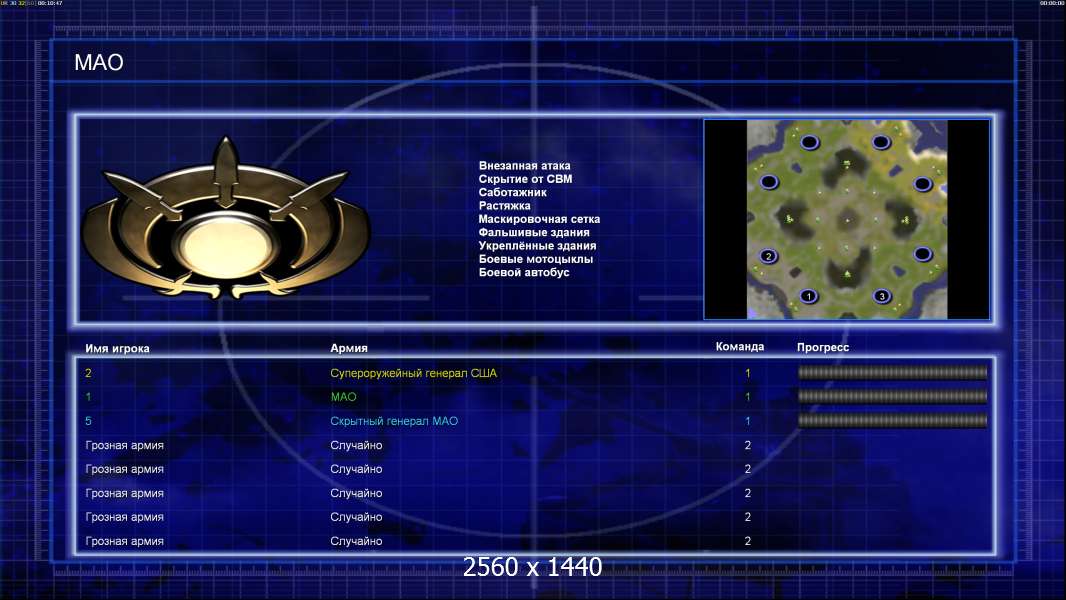The height and width of the screenshot is (600, 1066).
Task: Select the empty start marker at minimap's upper-left top edge
Action: 809,142
